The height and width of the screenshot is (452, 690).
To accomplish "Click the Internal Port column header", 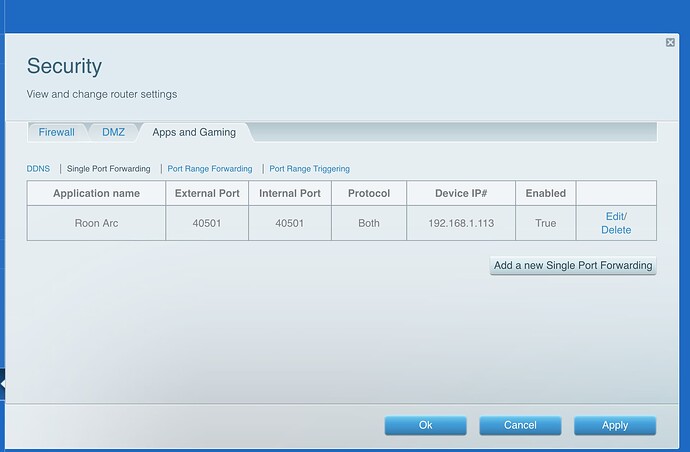I will tap(290, 193).
